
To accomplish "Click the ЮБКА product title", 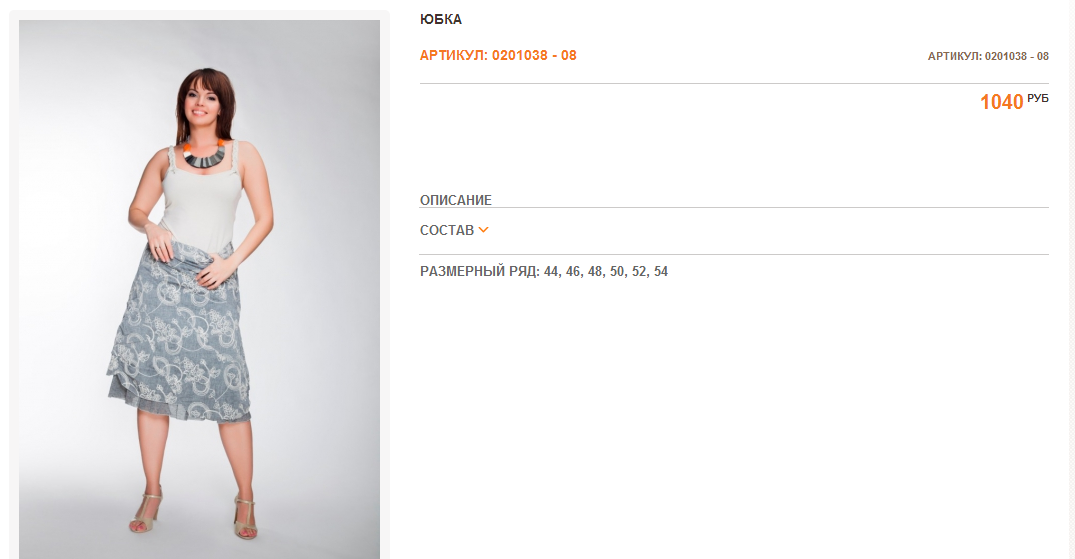I will 441,19.
